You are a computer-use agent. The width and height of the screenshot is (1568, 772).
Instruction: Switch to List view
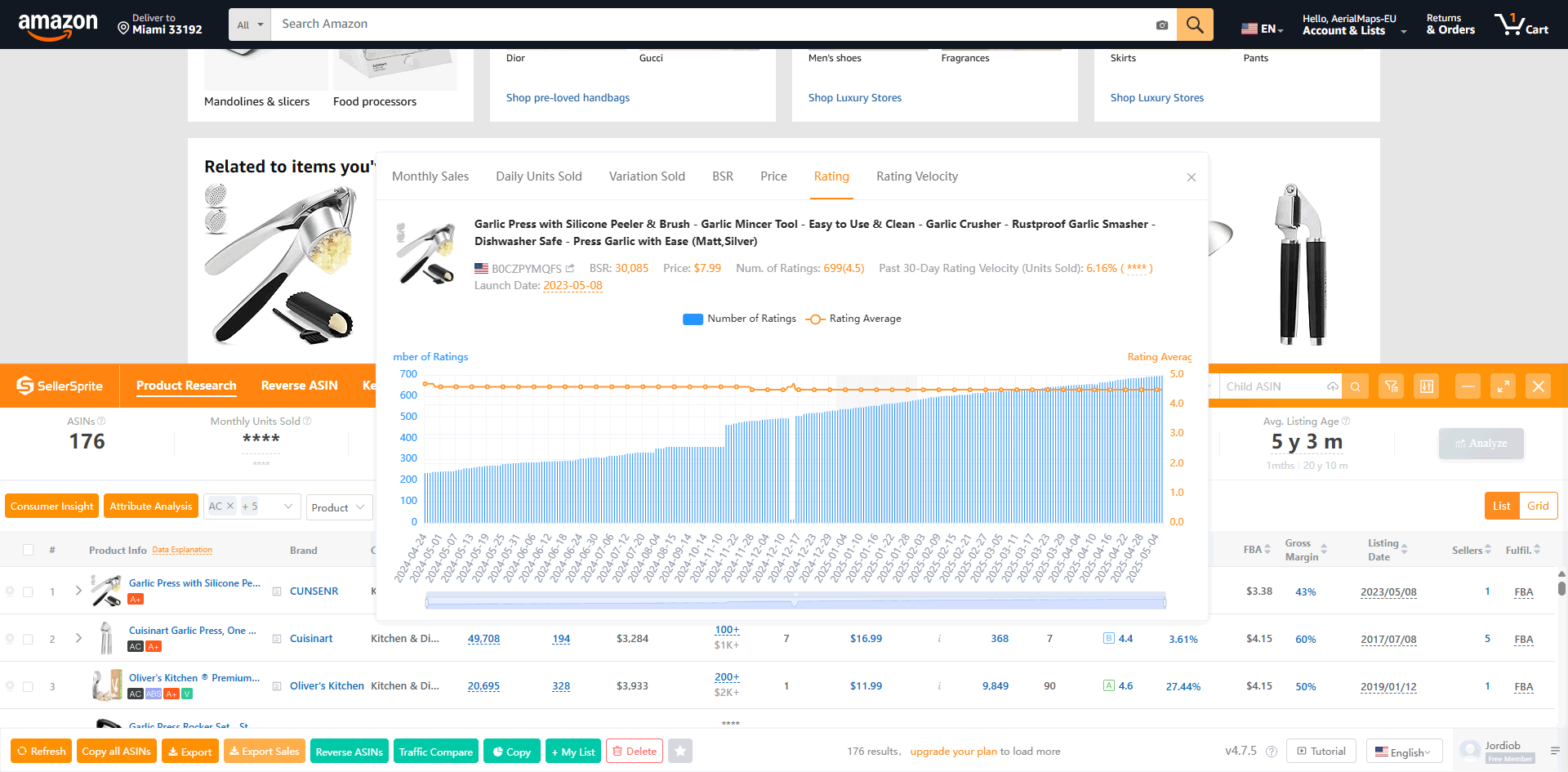tap(1502, 506)
